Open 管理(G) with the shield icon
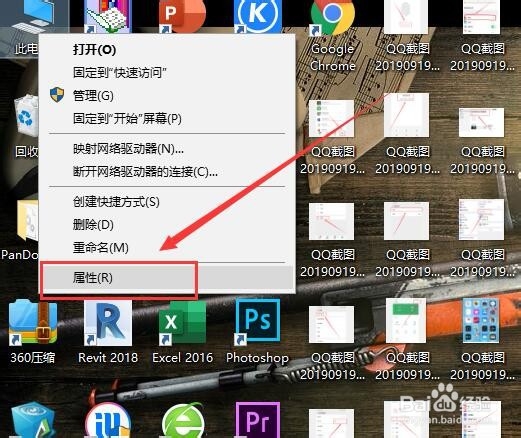 (x=167, y=96)
